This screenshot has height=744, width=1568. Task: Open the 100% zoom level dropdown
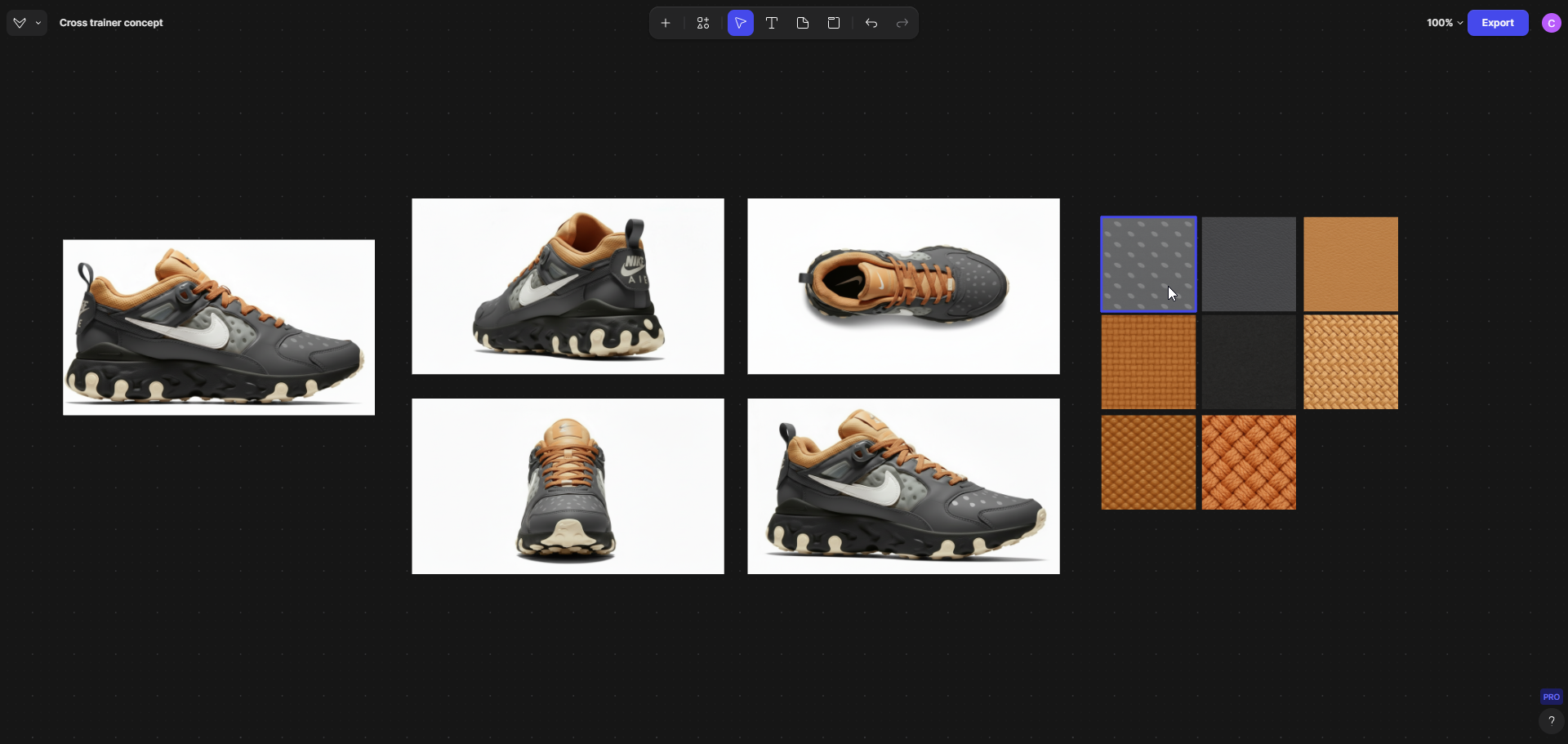tap(1444, 23)
